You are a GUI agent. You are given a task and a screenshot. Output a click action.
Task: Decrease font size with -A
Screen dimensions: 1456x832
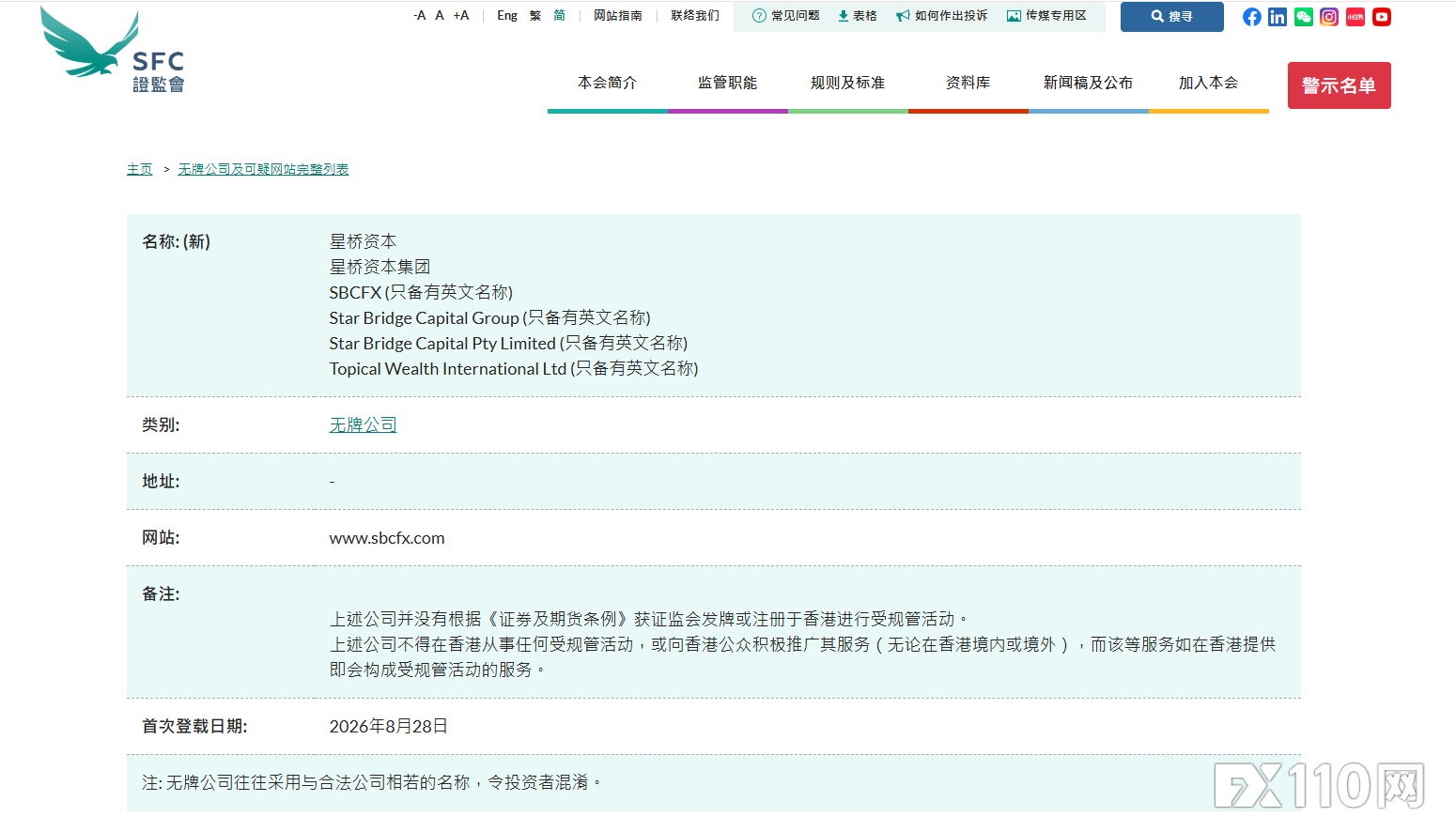tap(420, 16)
